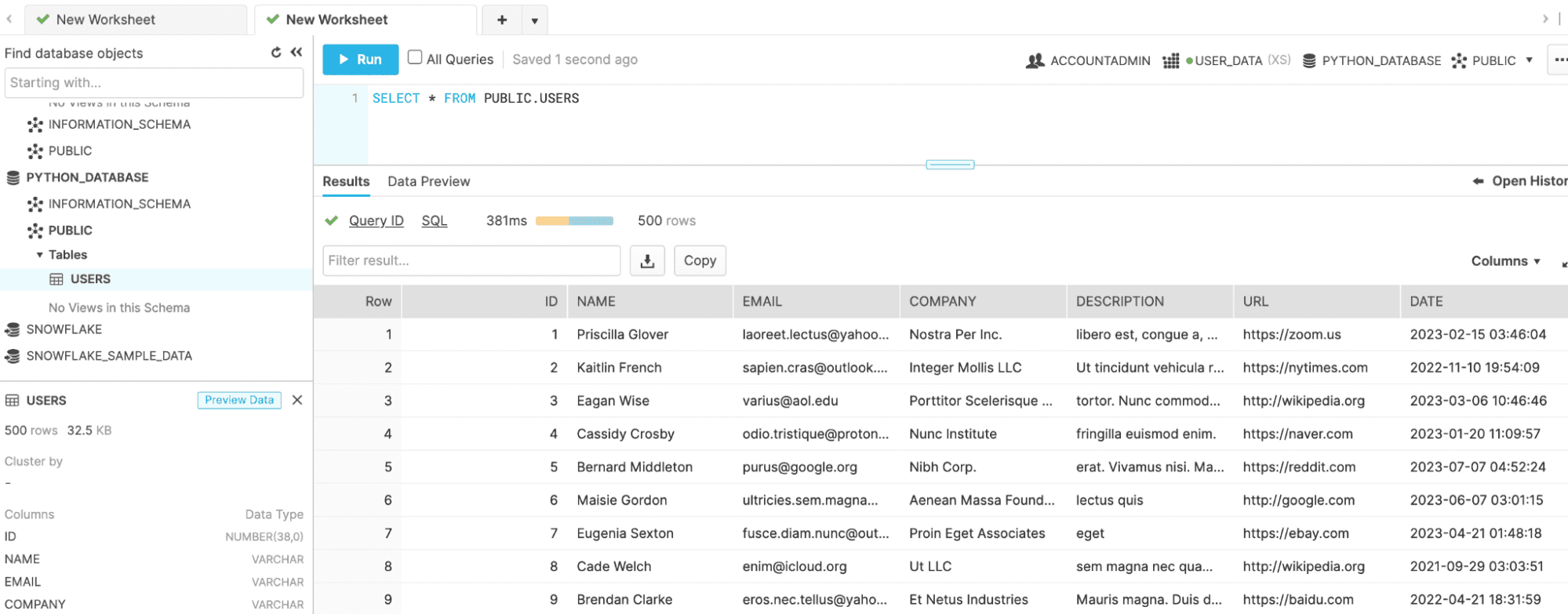This screenshot has height=614, width=1568.
Task: Switch to the Data Preview tab
Action: point(429,181)
